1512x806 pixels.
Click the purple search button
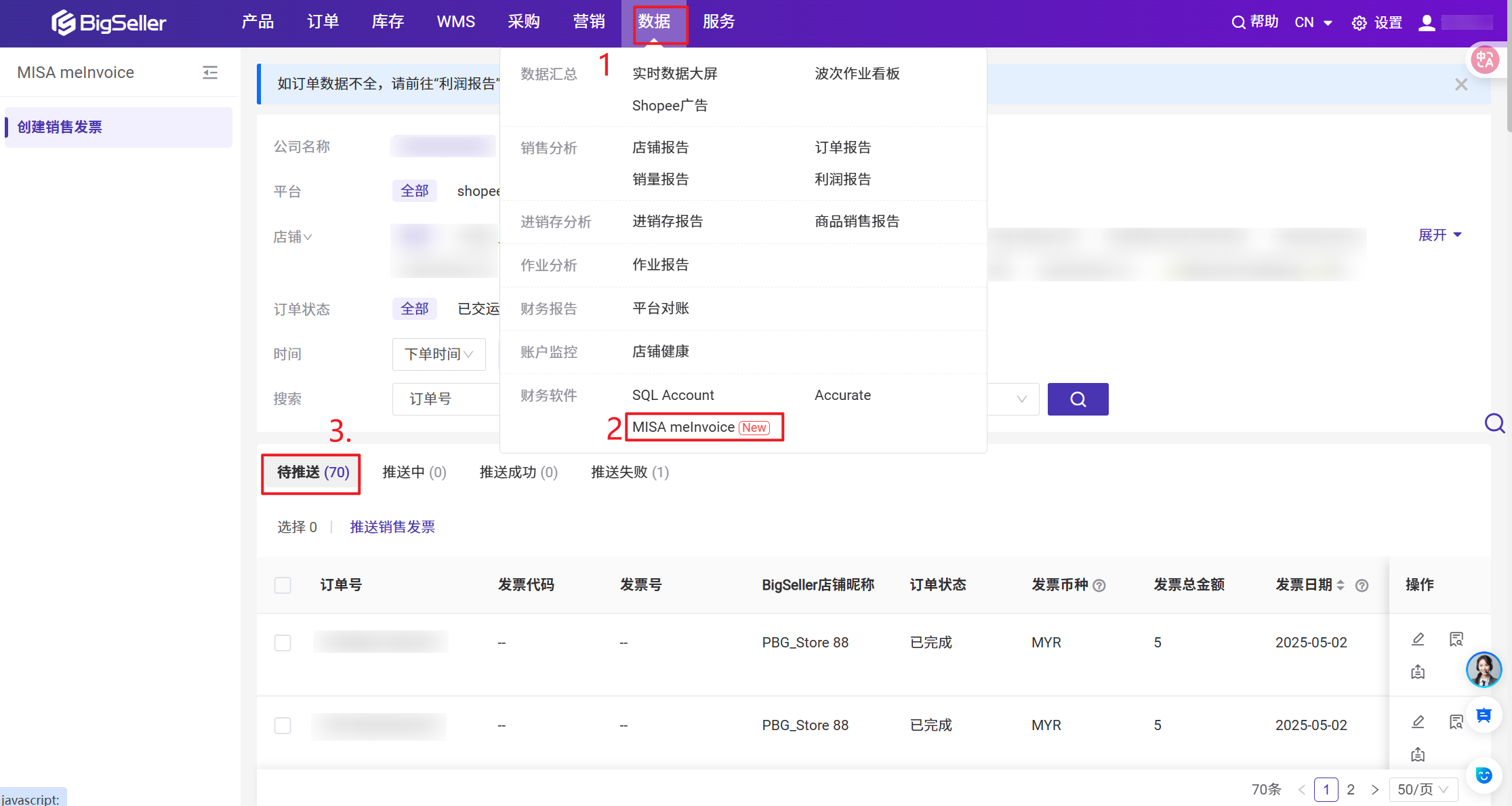click(x=1078, y=399)
